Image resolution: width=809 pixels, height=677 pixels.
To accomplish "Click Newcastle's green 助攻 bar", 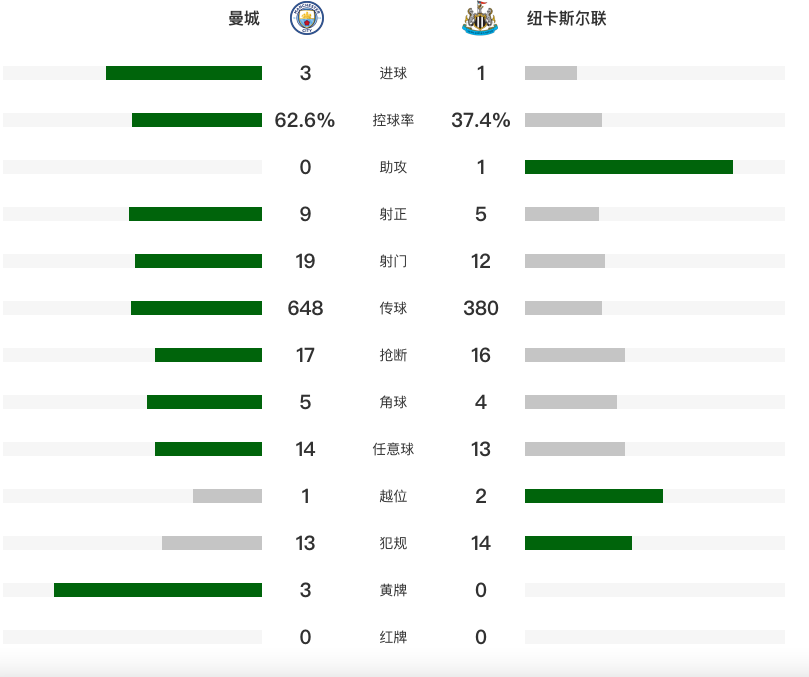I will click(628, 167).
